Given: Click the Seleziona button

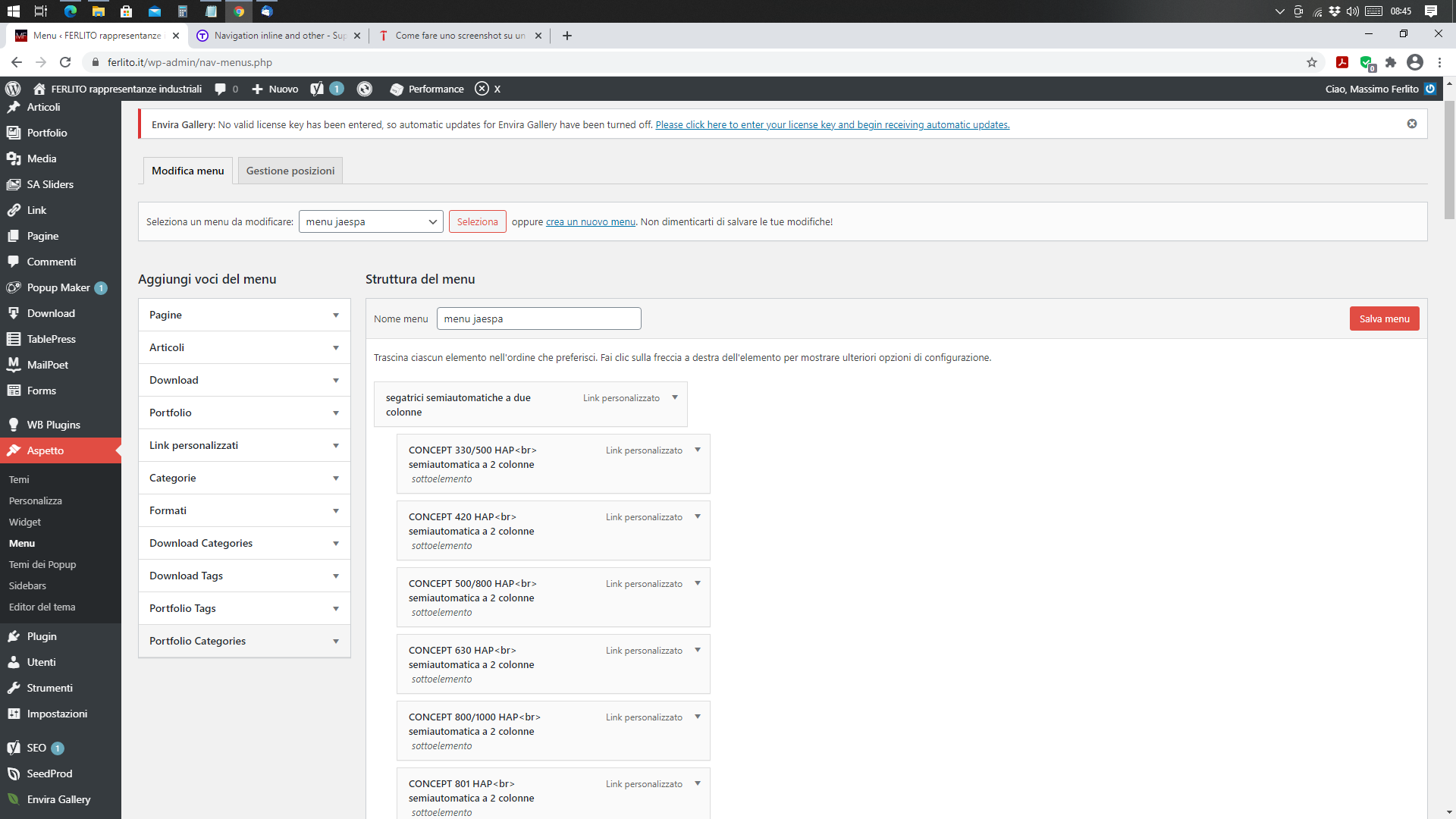Looking at the screenshot, I should click(x=477, y=221).
